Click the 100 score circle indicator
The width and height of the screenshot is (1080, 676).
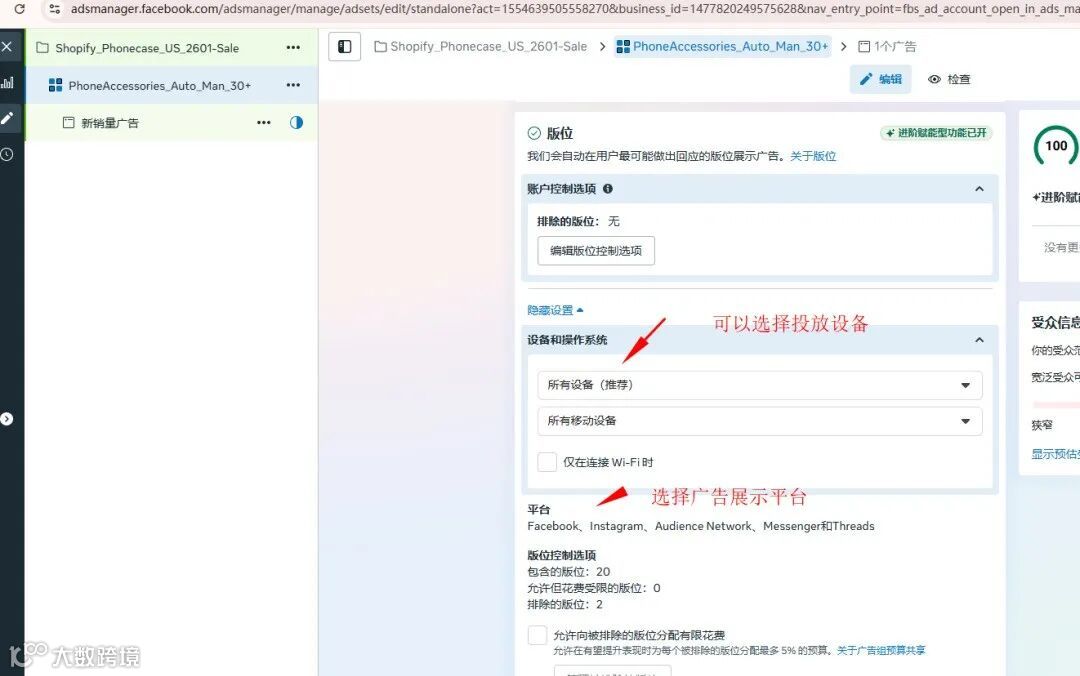click(x=1055, y=145)
